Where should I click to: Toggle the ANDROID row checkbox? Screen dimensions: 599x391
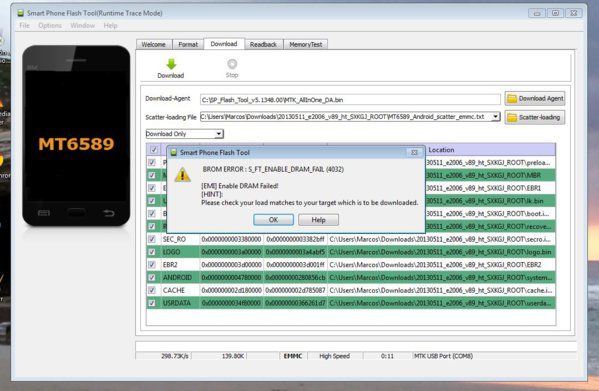point(152,277)
